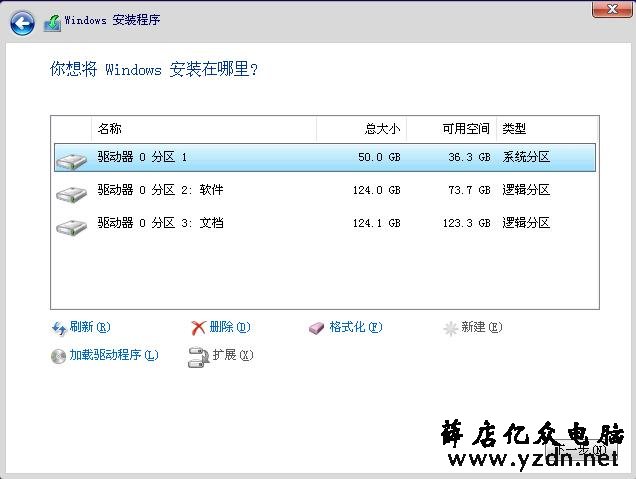The height and width of the screenshot is (479, 636).
Task: Click 逻辑分区 in the 软件 row
Action: point(526,190)
